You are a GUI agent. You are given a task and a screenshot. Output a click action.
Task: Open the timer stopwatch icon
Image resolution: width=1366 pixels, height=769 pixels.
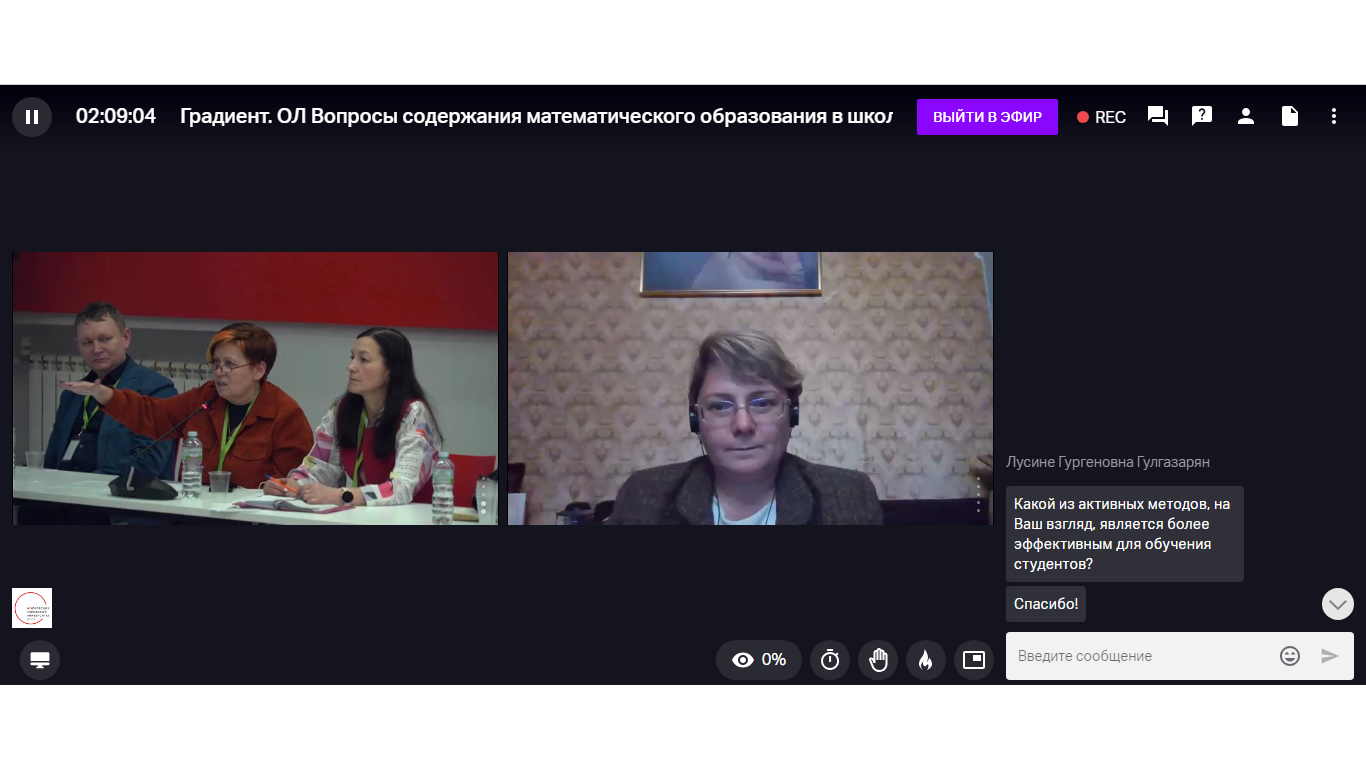click(x=830, y=660)
